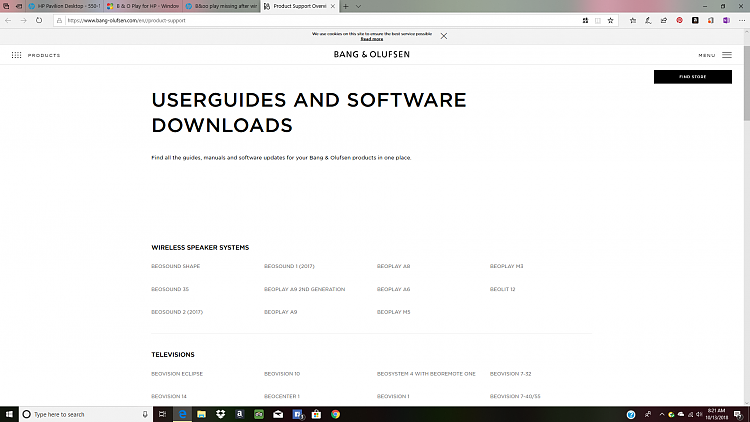This screenshot has height=422, width=750.
Task: Click the OneNote clipper extension icon
Action: pos(726,21)
